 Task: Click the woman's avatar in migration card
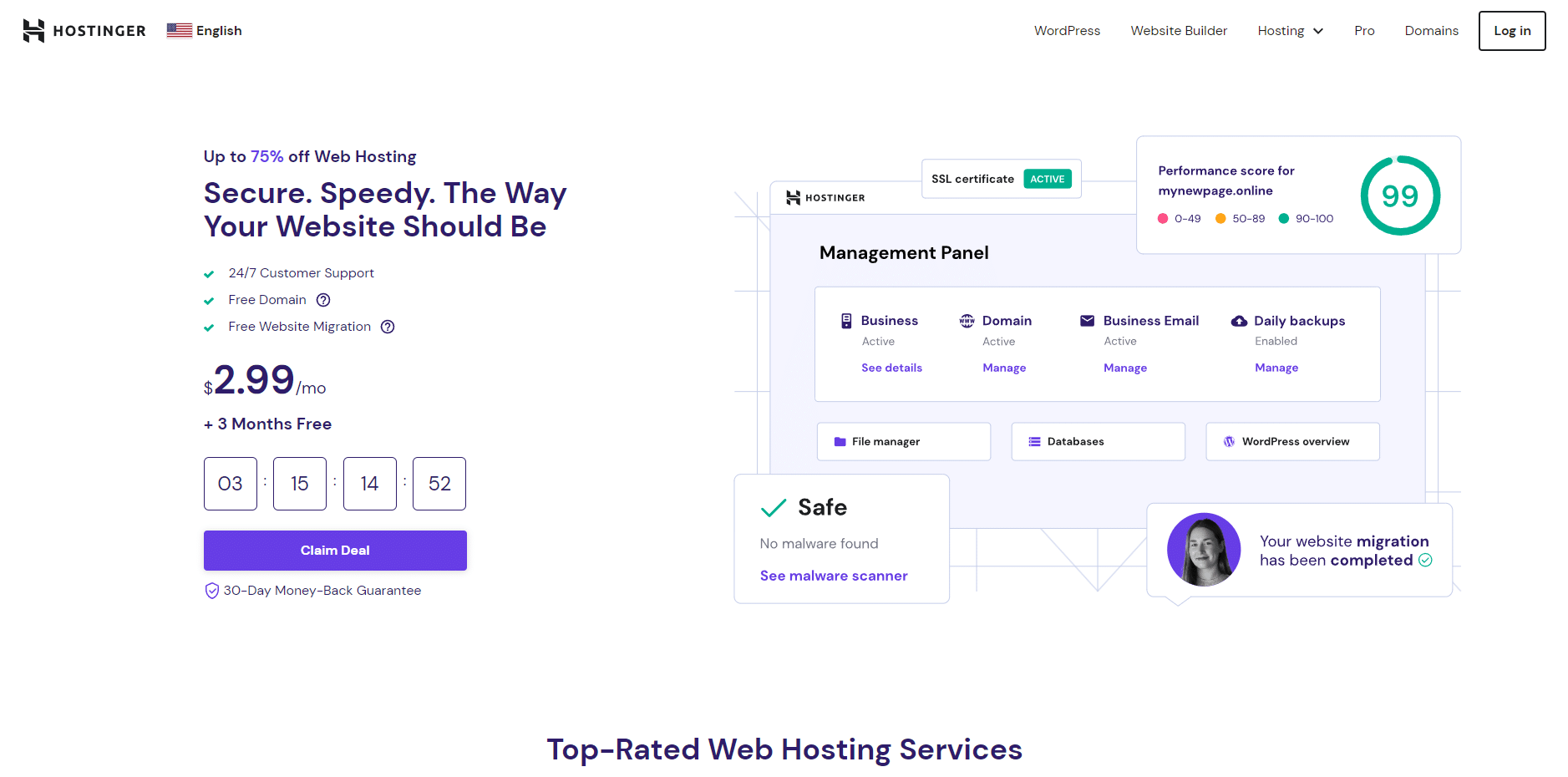1204,550
